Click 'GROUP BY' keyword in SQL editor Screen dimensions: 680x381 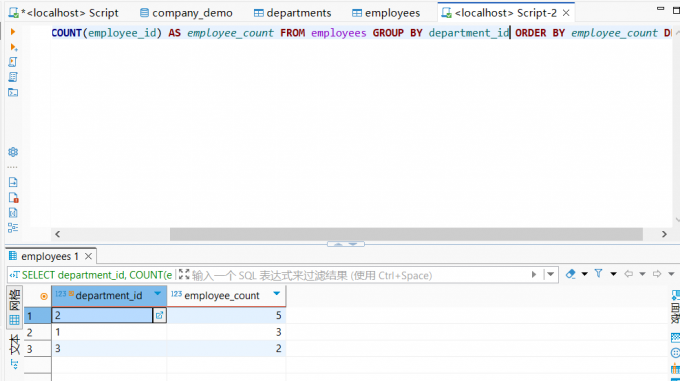pos(397,33)
